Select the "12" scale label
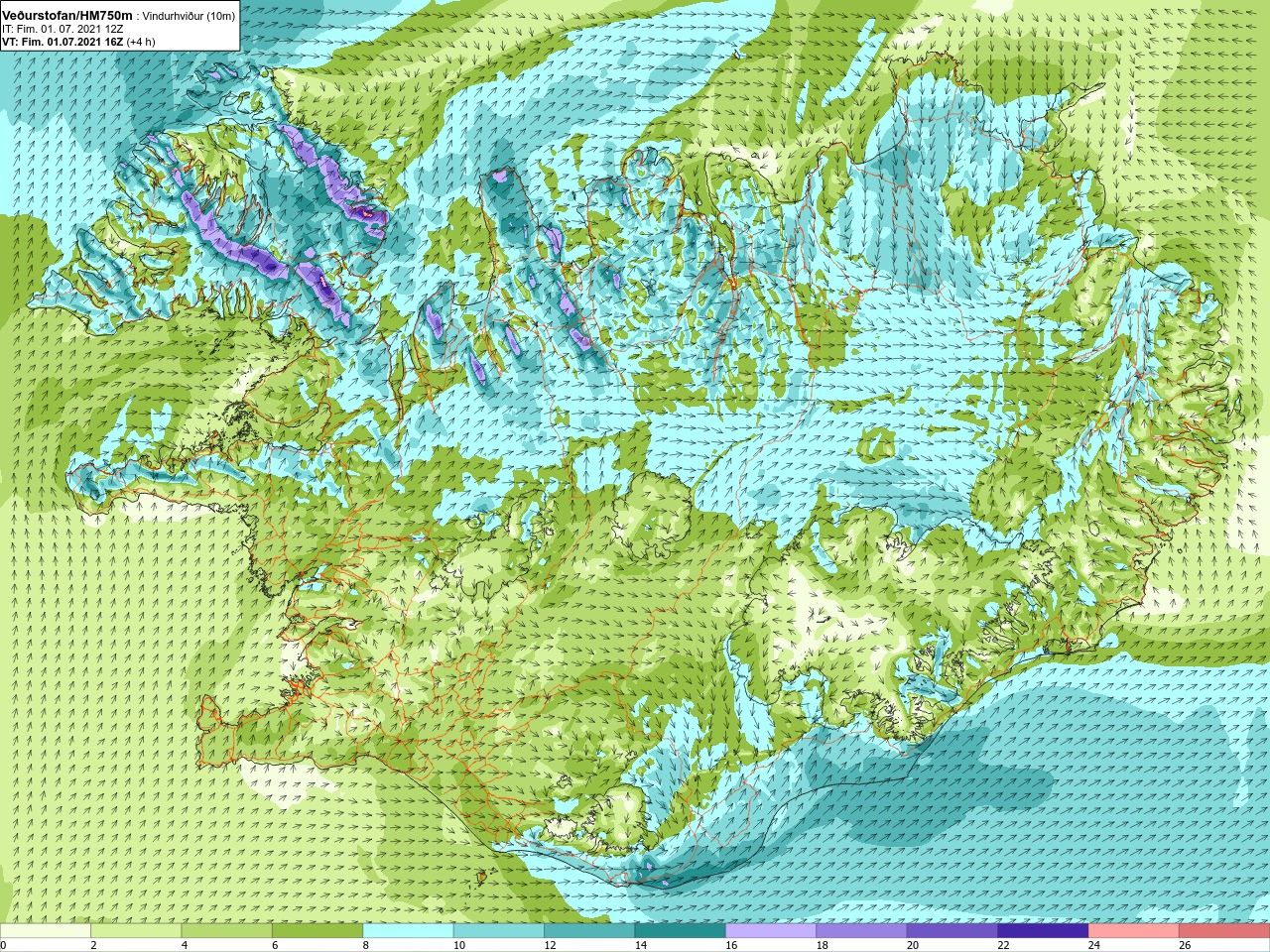 pyautogui.click(x=550, y=945)
